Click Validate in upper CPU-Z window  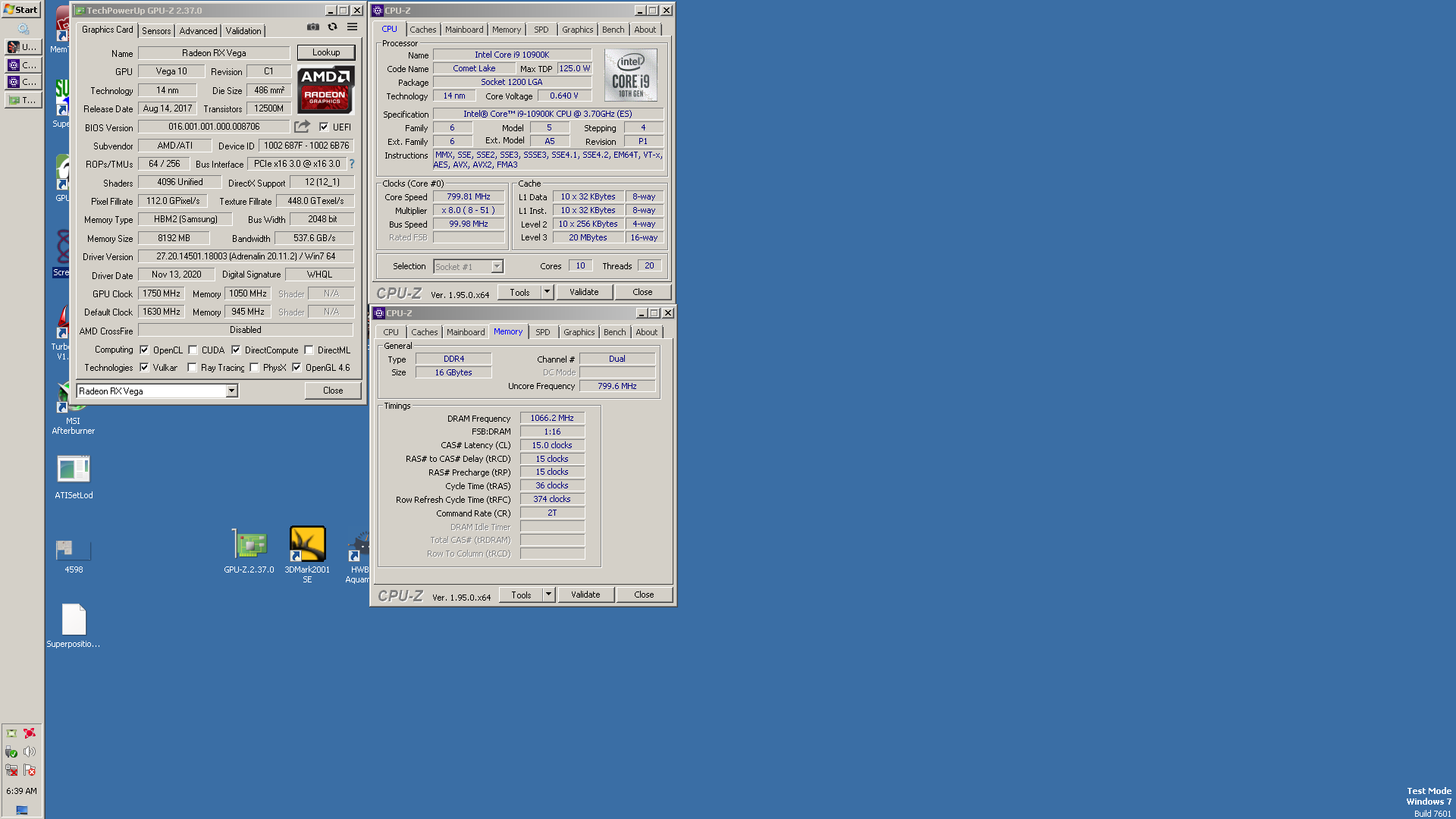pyautogui.click(x=584, y=292)
